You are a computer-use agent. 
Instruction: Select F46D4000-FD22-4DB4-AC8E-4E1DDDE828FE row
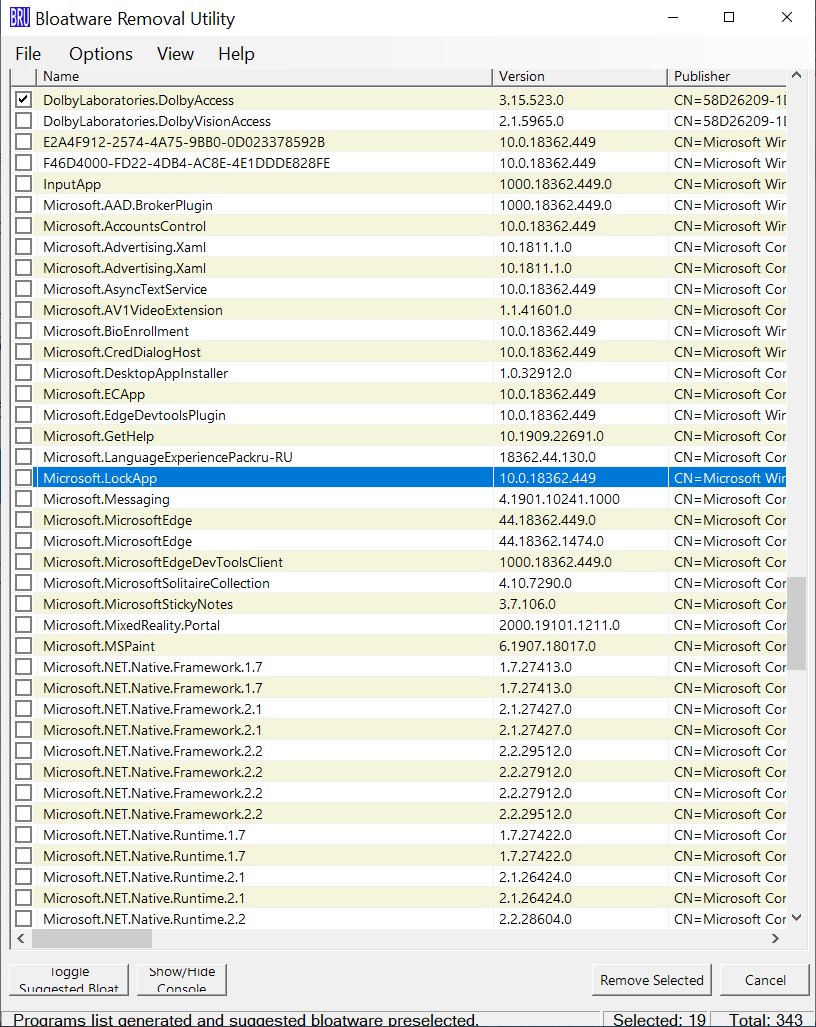click(x=398, y=163)
